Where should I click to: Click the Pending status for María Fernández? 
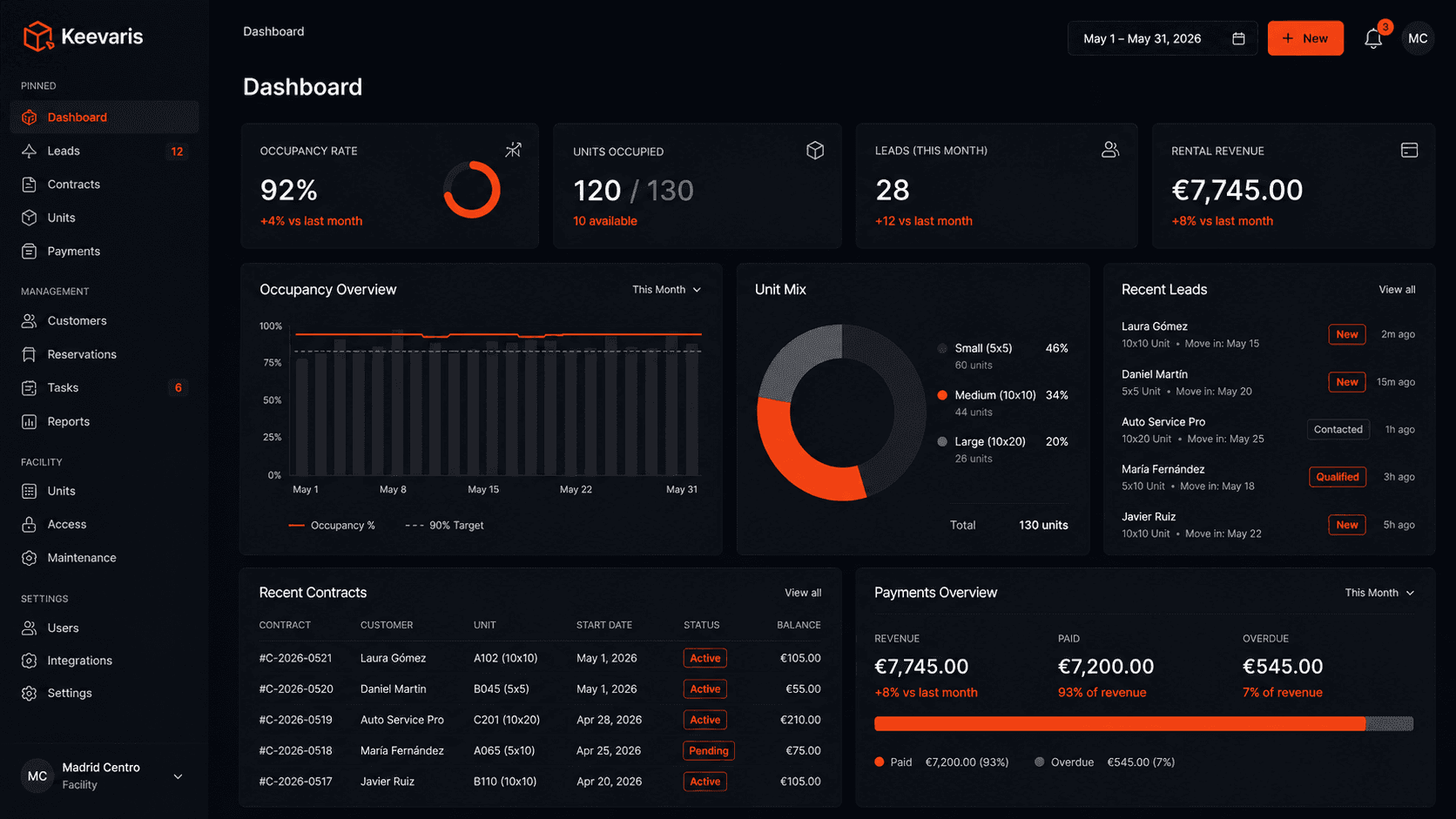coord(709,750)
